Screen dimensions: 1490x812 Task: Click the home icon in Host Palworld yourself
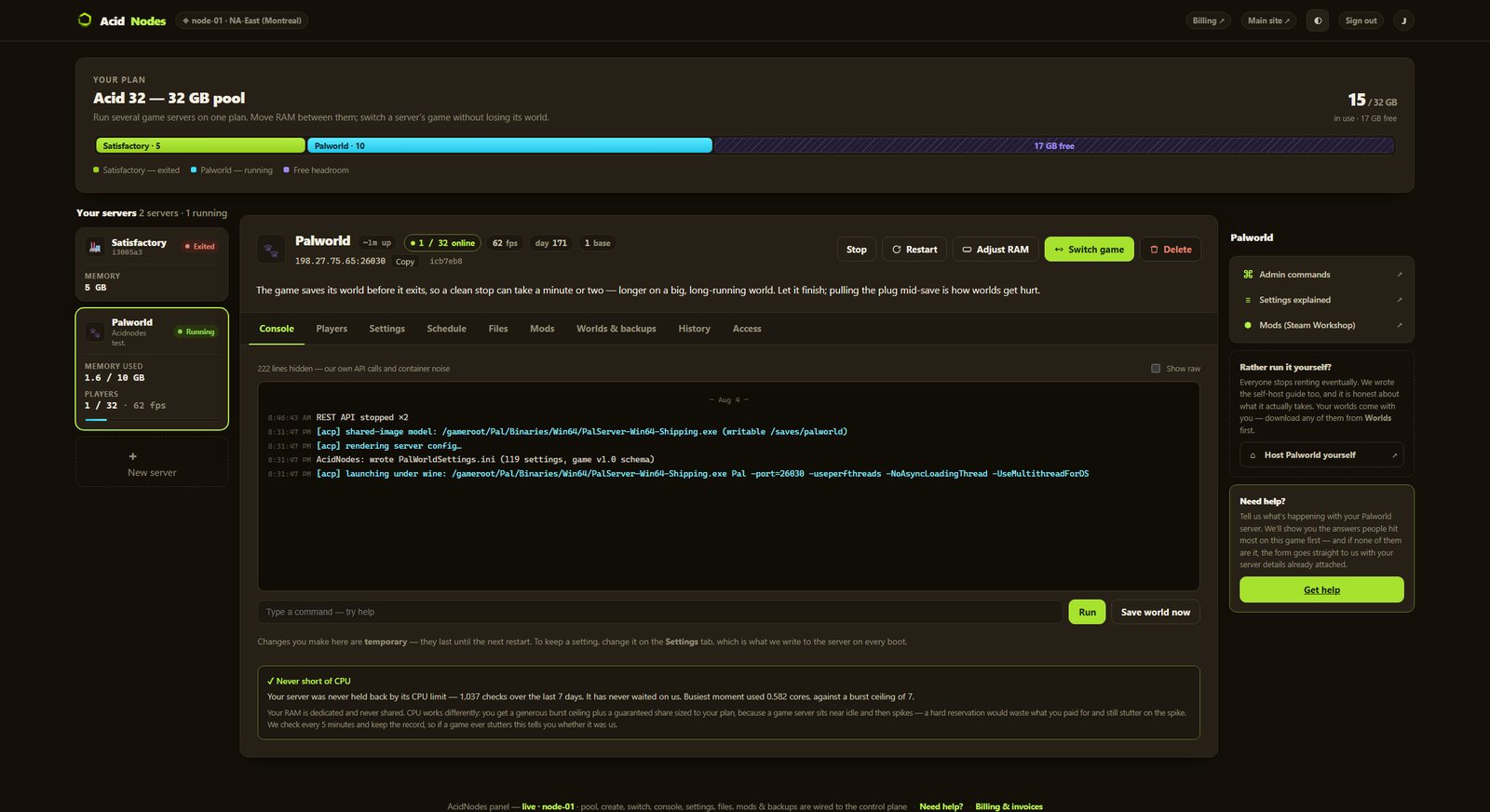coord(1253,455)
